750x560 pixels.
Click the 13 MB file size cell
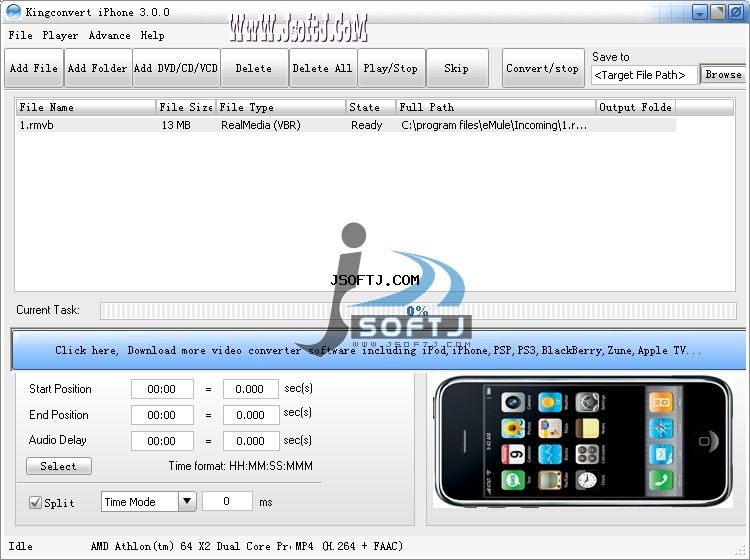(176, 125)
